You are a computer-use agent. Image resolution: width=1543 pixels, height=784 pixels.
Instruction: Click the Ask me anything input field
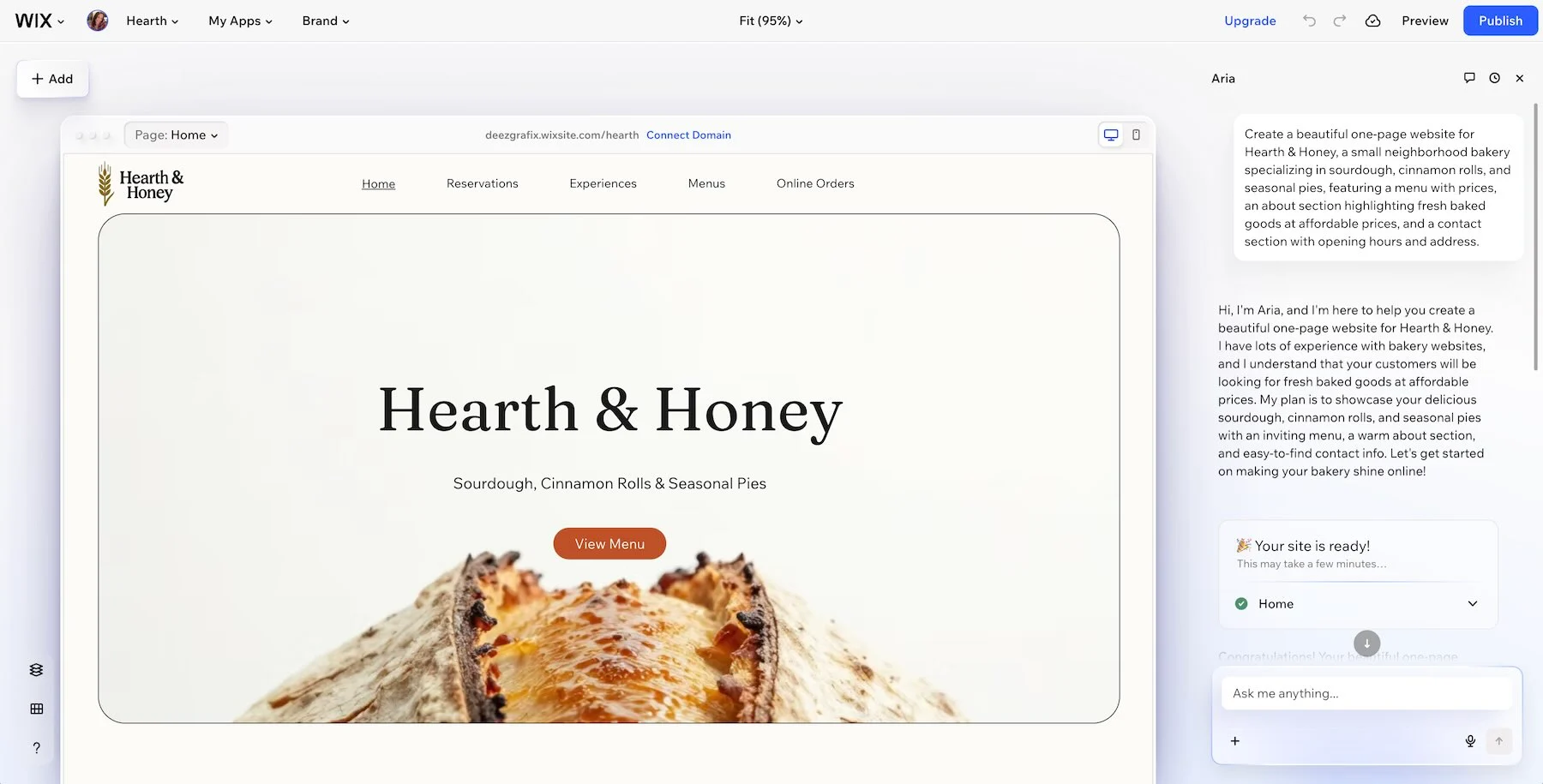pyautogui.click(x=1366, y=693)
